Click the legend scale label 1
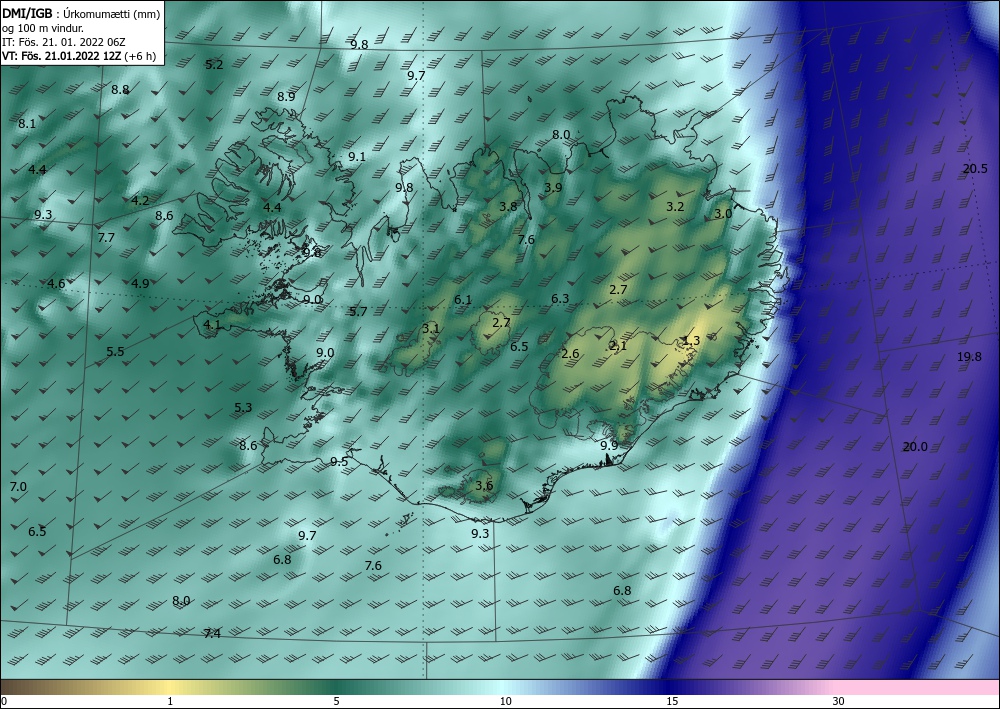Viewport: 1000px width, 709px height. click(170, 701)
